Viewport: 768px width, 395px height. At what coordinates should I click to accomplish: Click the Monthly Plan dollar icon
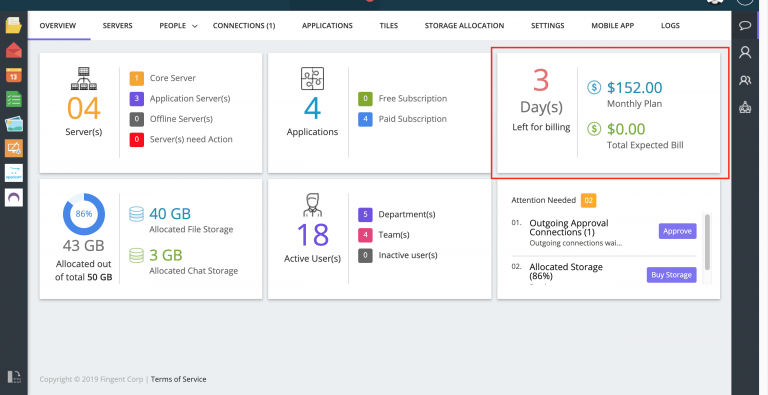pos(594,88)
